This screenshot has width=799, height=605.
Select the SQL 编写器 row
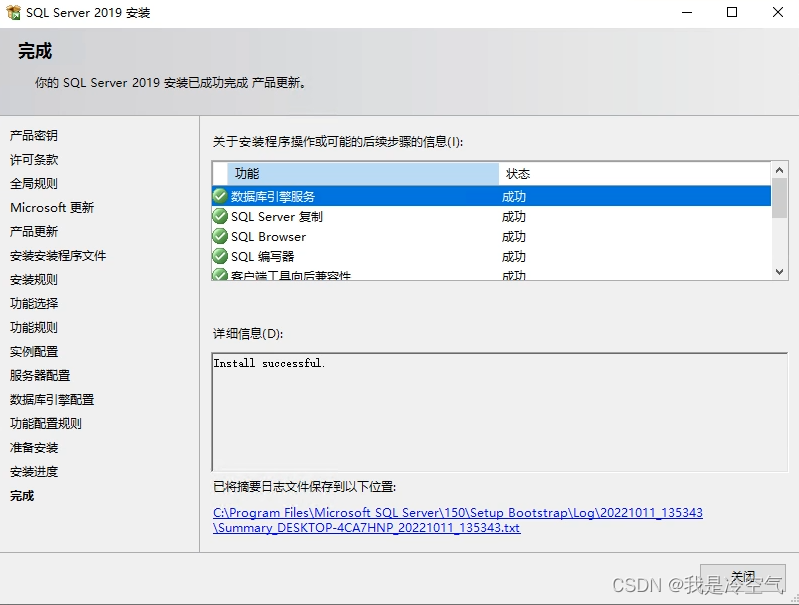[491, 256]
